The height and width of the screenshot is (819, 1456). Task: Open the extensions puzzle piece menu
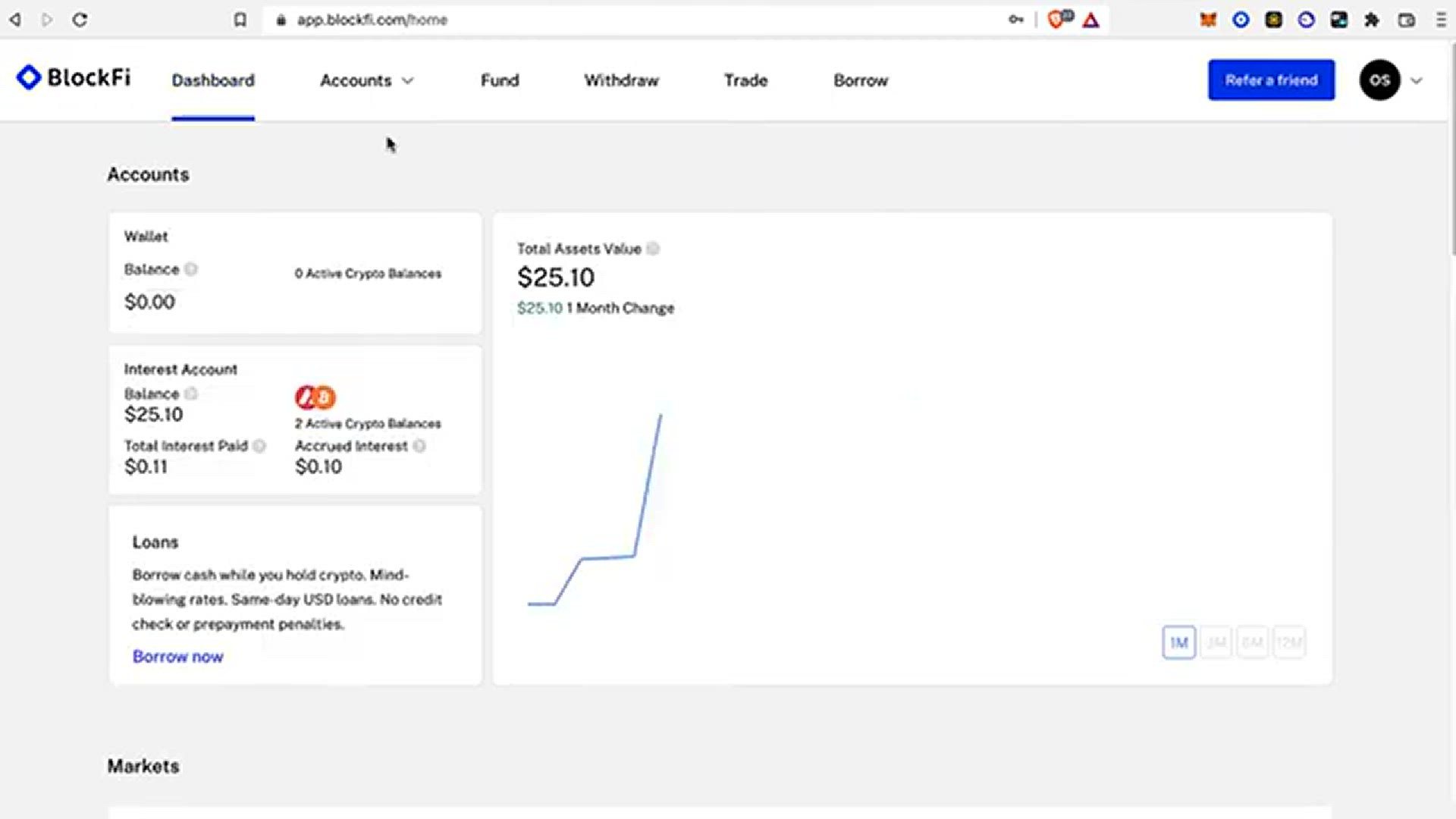(1371, 20)
